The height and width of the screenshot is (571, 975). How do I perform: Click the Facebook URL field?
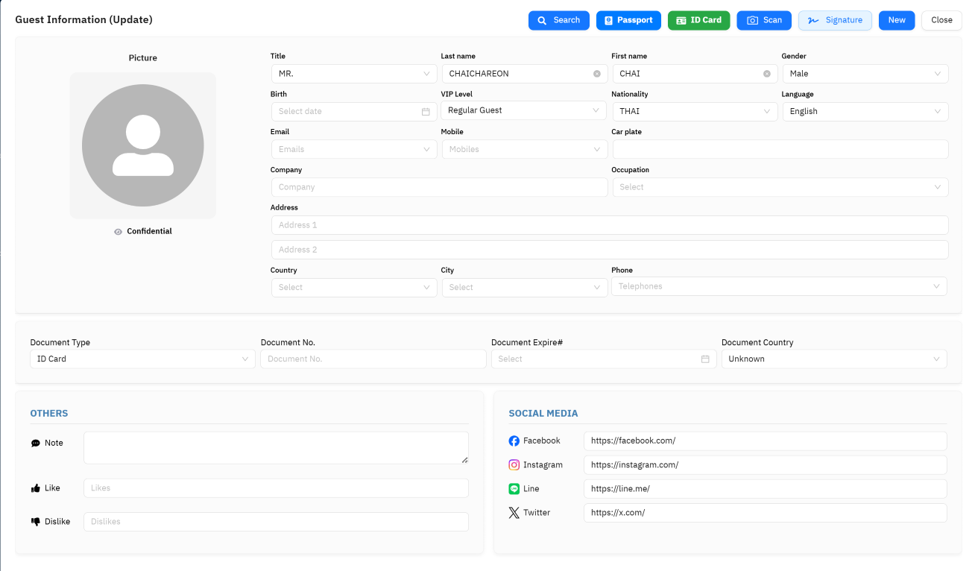765,440
